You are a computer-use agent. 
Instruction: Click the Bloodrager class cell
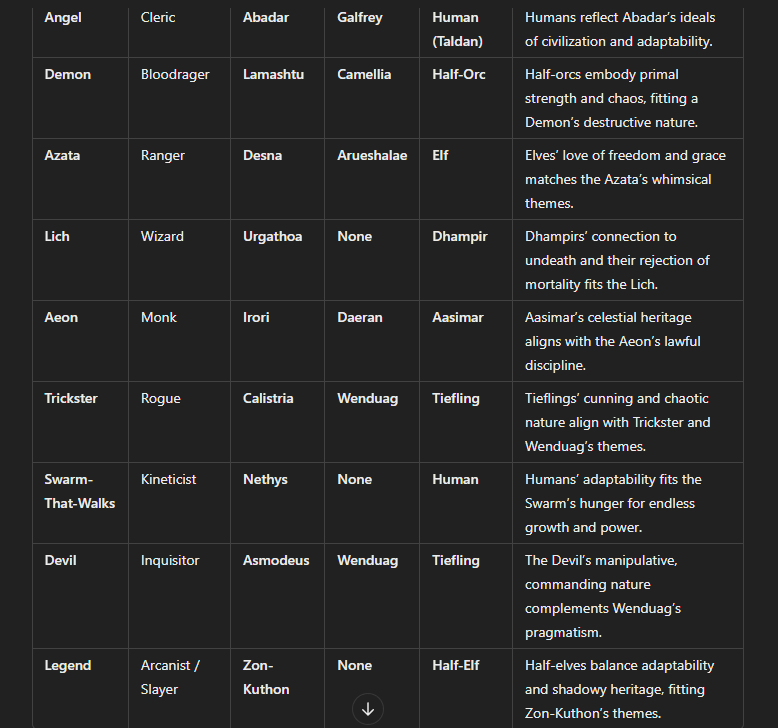[174, 75]
